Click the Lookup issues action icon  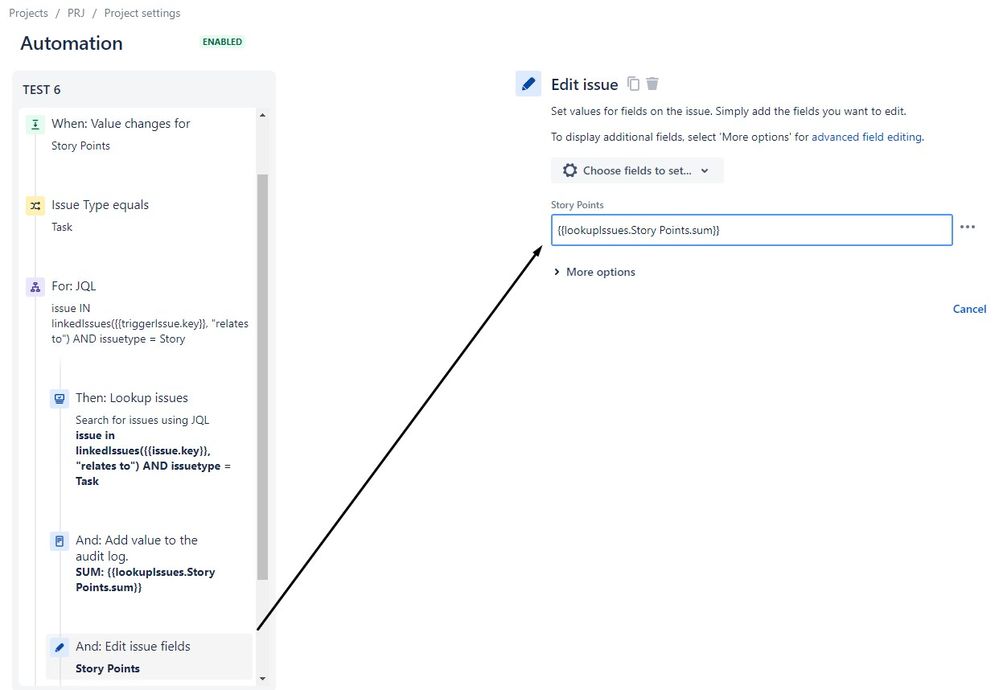60,397
